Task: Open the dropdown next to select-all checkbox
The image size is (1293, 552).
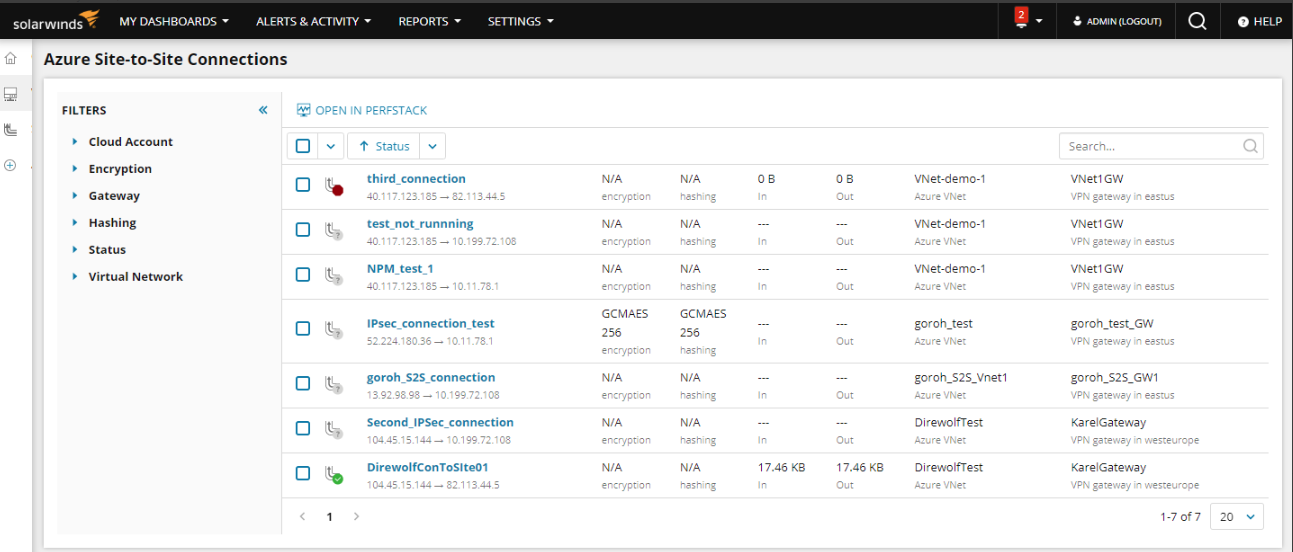Action: (x=332, y=146)
